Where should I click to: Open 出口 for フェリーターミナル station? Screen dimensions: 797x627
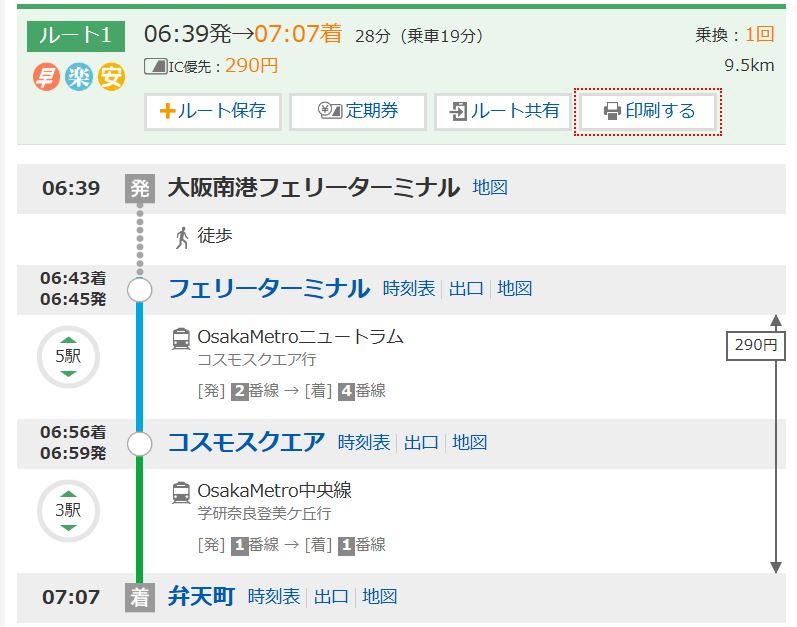point(466,289)
